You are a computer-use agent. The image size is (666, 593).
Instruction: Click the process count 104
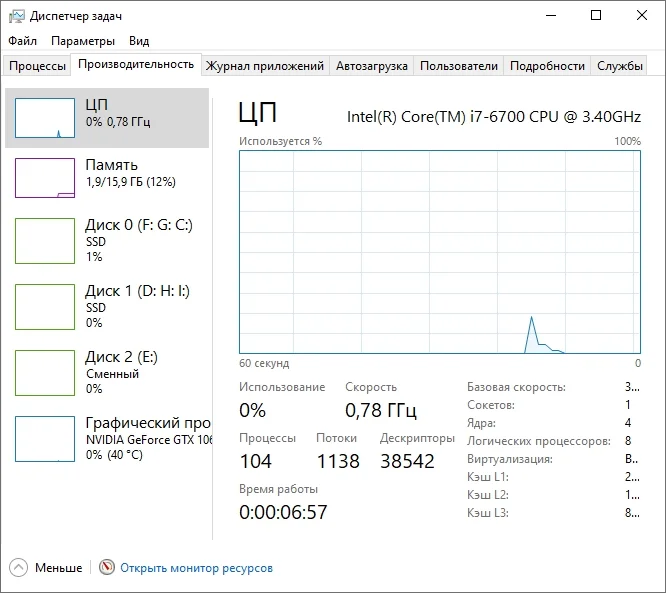[x=256, y=461]
